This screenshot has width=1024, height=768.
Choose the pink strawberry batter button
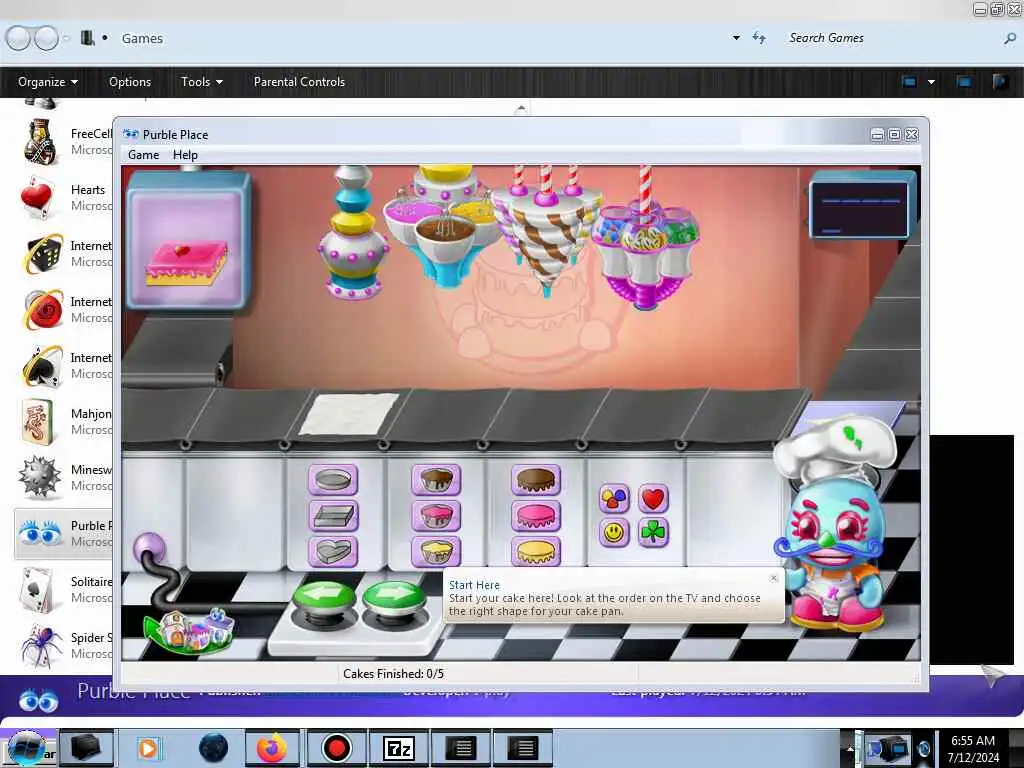(436, 516)
